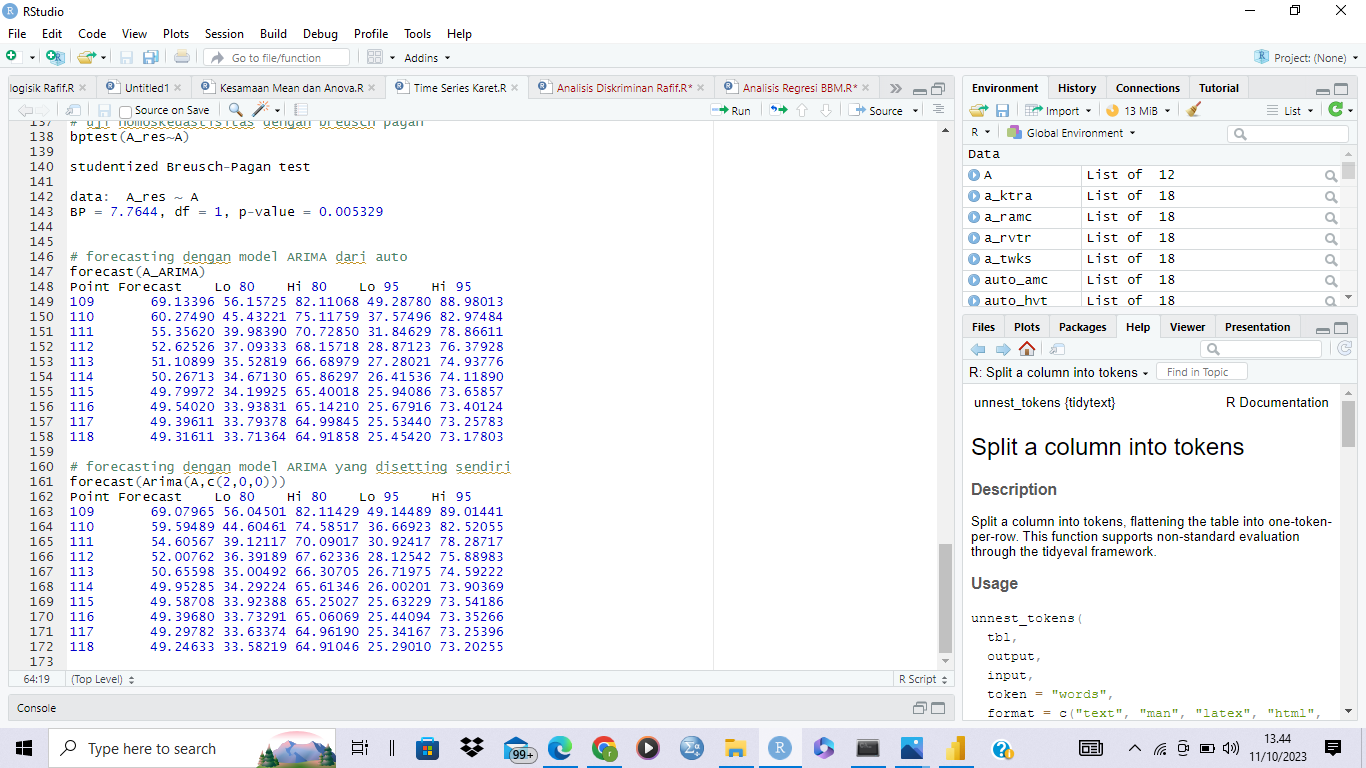Image resolution: width=1366 pixels, height=768 pixels.
Task: Switch to the Packages tab
Action: 1082,327
